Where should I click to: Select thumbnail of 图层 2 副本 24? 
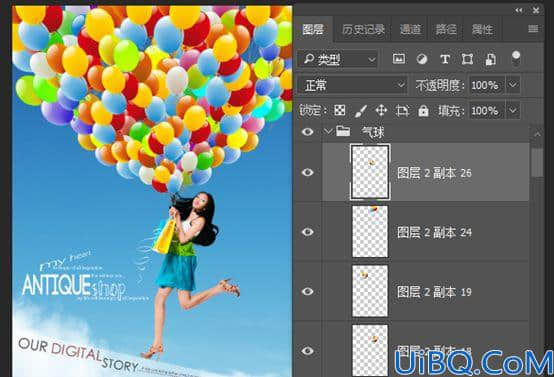coord(370,231)
